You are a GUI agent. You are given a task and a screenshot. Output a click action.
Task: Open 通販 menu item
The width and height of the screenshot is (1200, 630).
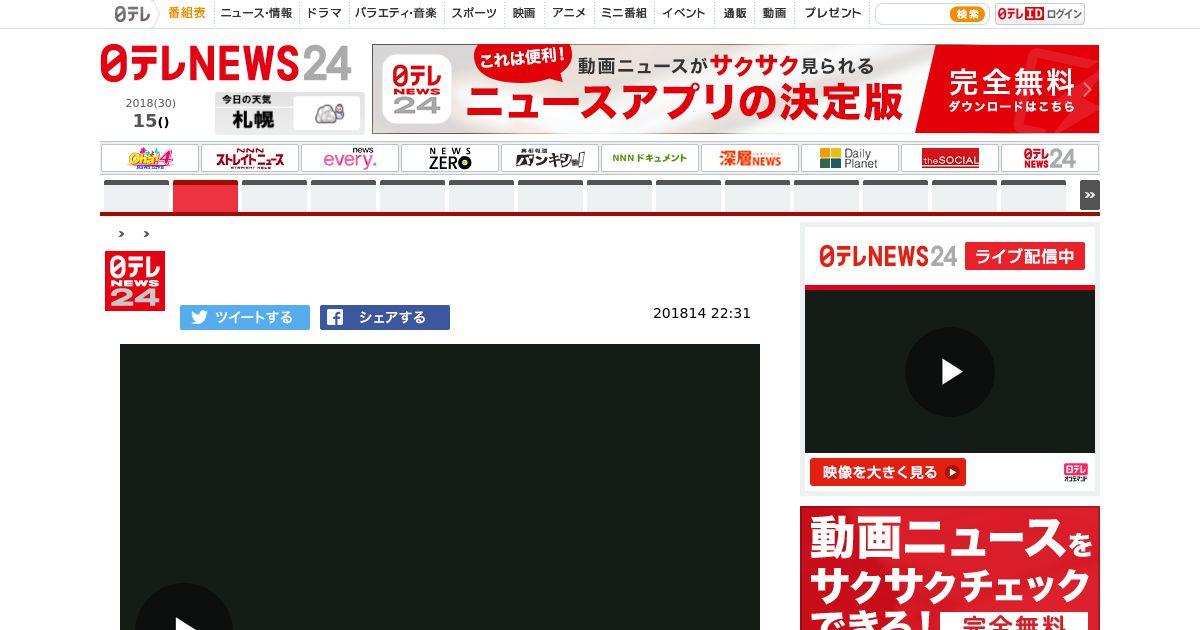(735, 13)
